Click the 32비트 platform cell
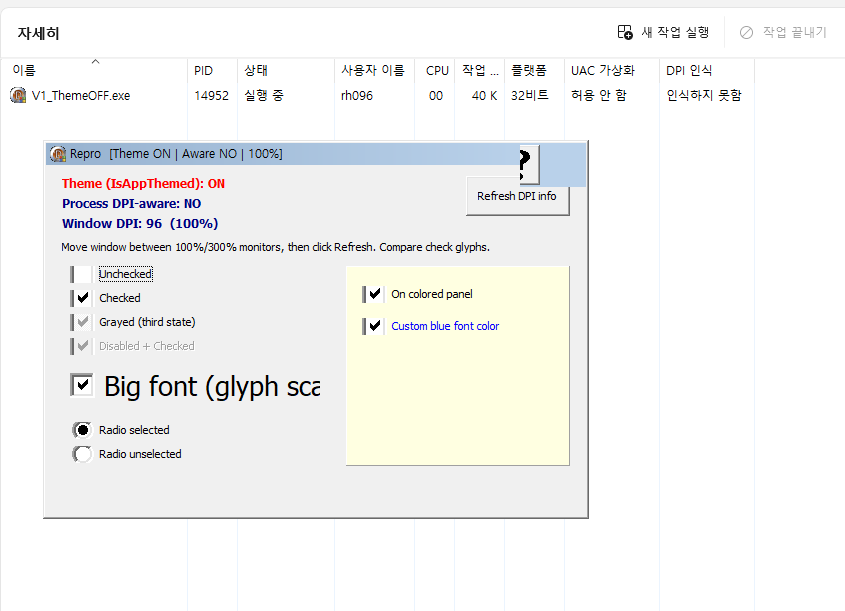 530,96
